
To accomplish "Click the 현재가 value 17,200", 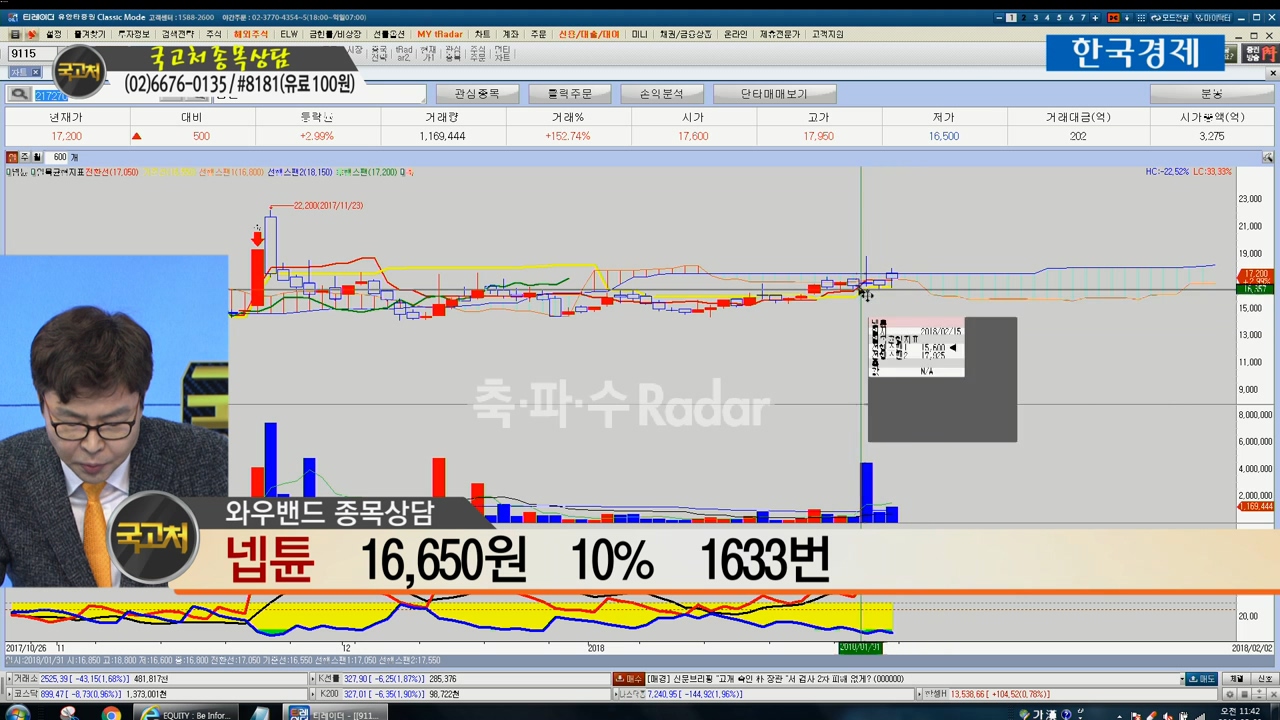I will (67, 136).
